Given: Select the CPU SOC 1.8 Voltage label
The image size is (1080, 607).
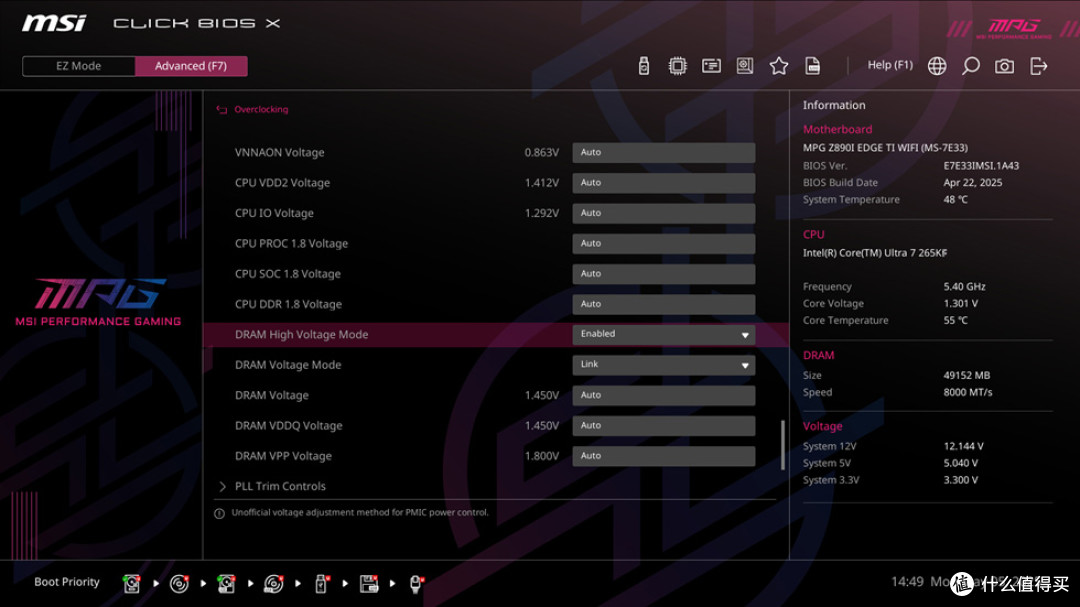Looking at the screenshot, I should coord(288,274).
